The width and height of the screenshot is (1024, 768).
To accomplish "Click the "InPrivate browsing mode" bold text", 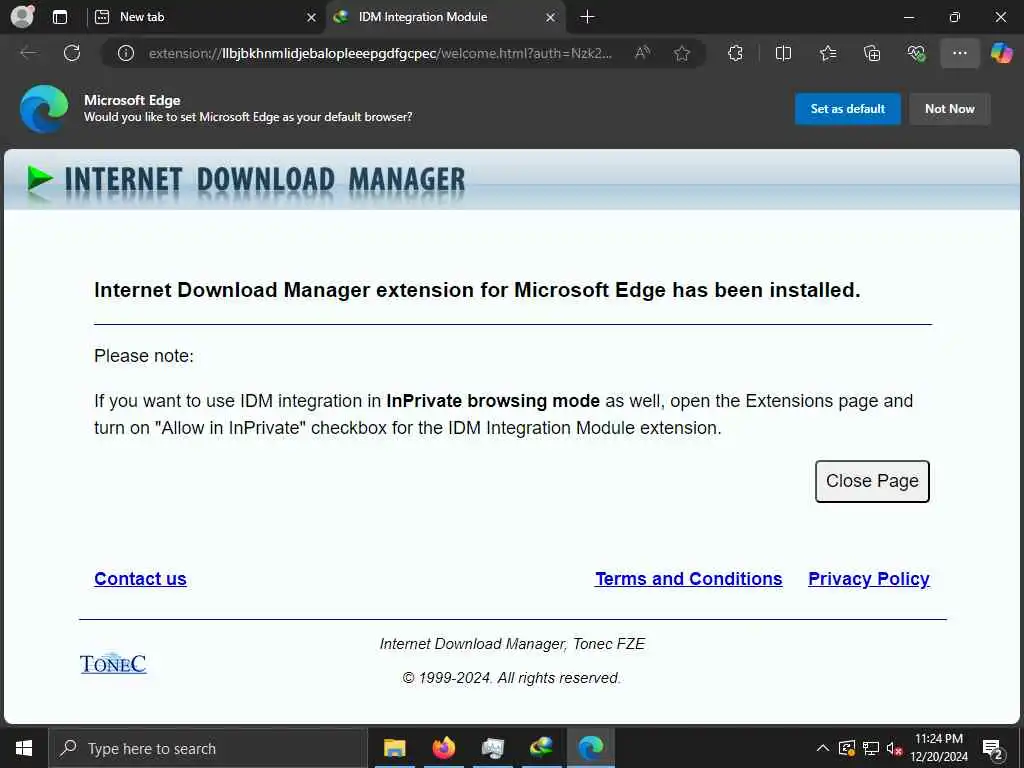I will 493,401.
